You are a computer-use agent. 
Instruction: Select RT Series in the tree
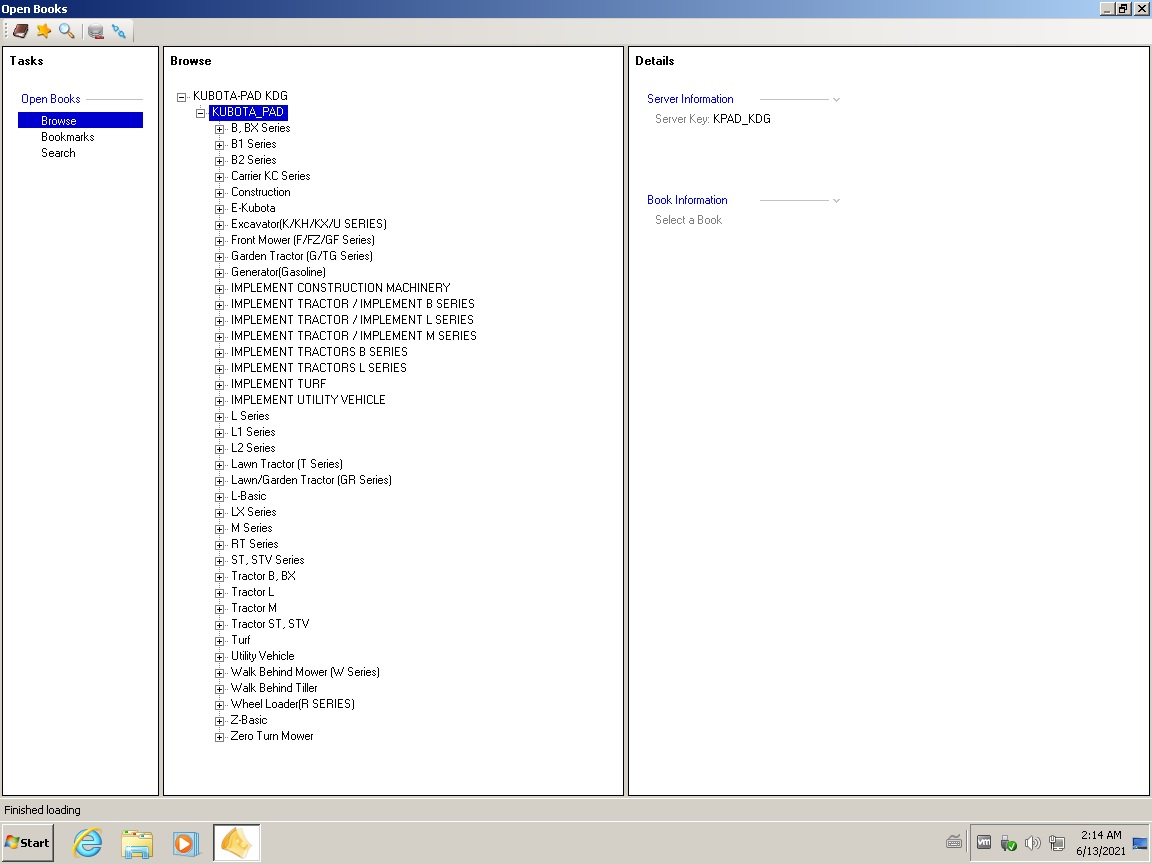pos(254,544)
